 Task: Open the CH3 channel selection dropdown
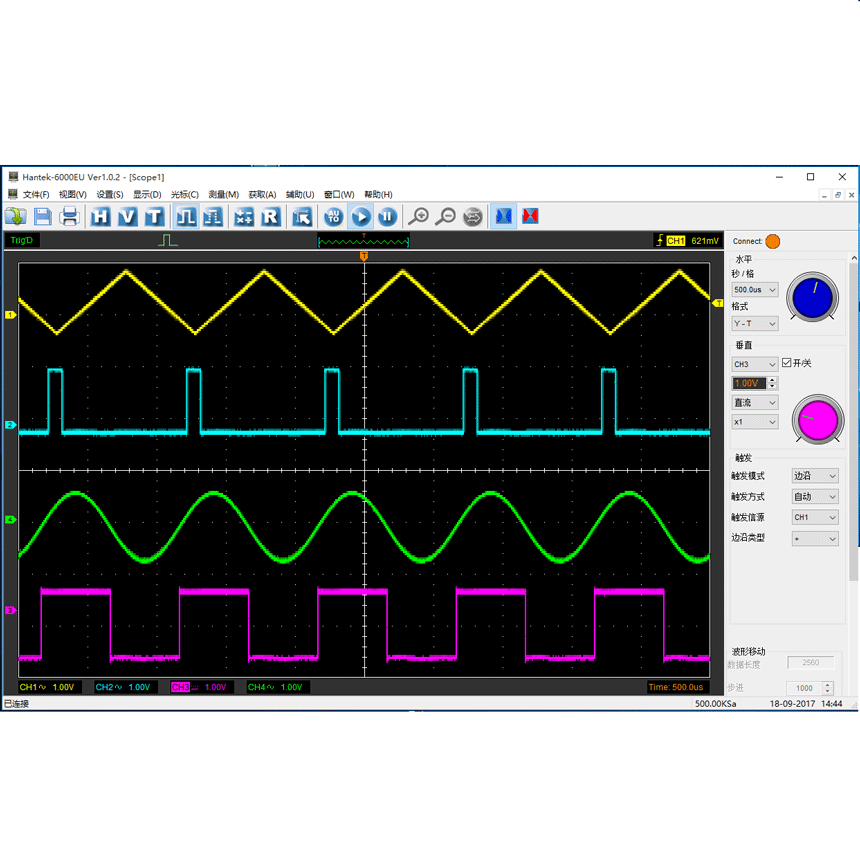(755, 364)
